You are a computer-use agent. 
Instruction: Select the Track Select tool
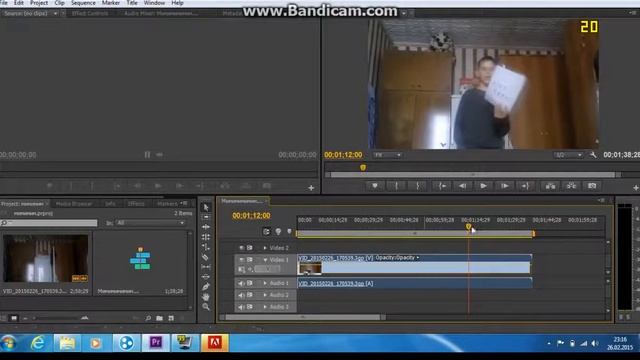(206, 217)
